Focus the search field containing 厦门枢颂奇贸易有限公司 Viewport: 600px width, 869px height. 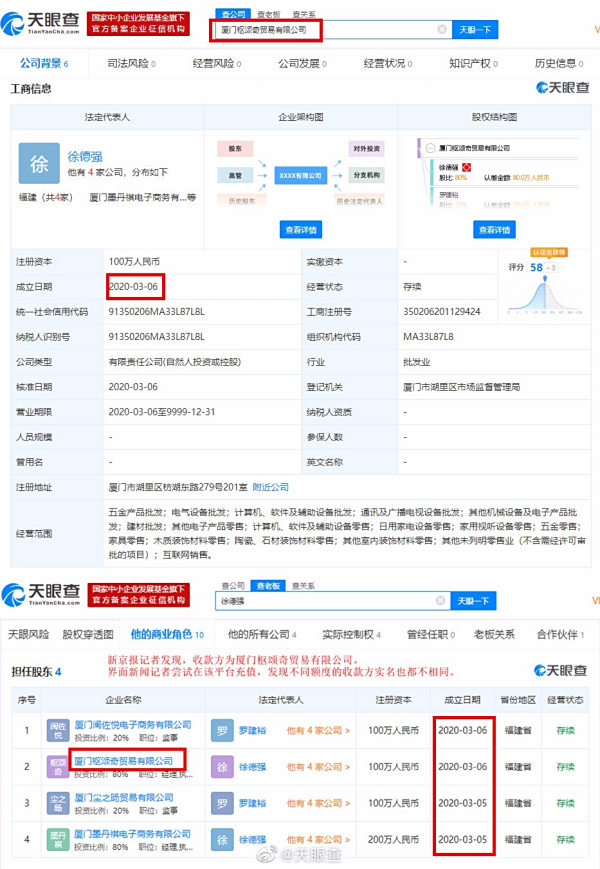pos(332,29)
